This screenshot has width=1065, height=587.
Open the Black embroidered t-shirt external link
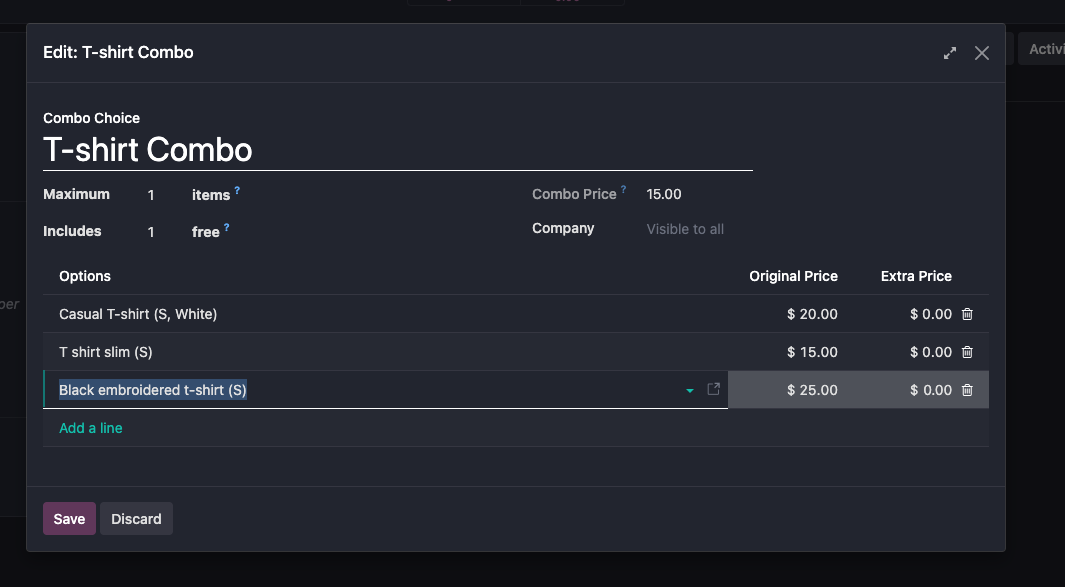[714, 389]
